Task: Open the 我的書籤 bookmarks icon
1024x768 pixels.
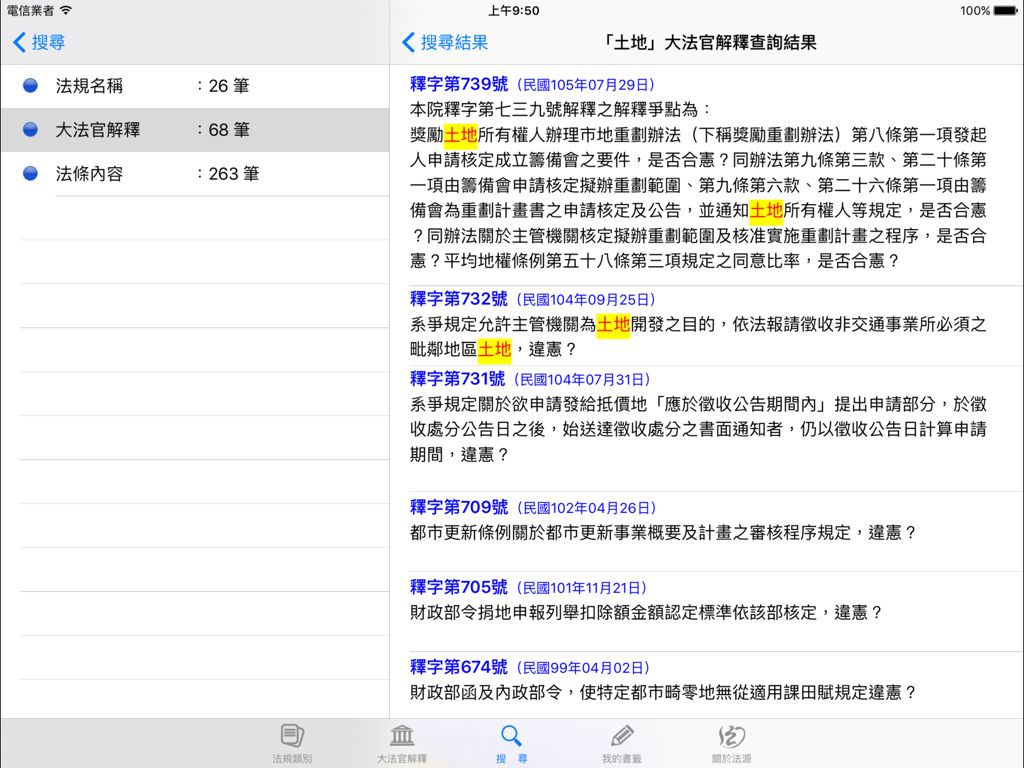Action: [x=622, y=734]
